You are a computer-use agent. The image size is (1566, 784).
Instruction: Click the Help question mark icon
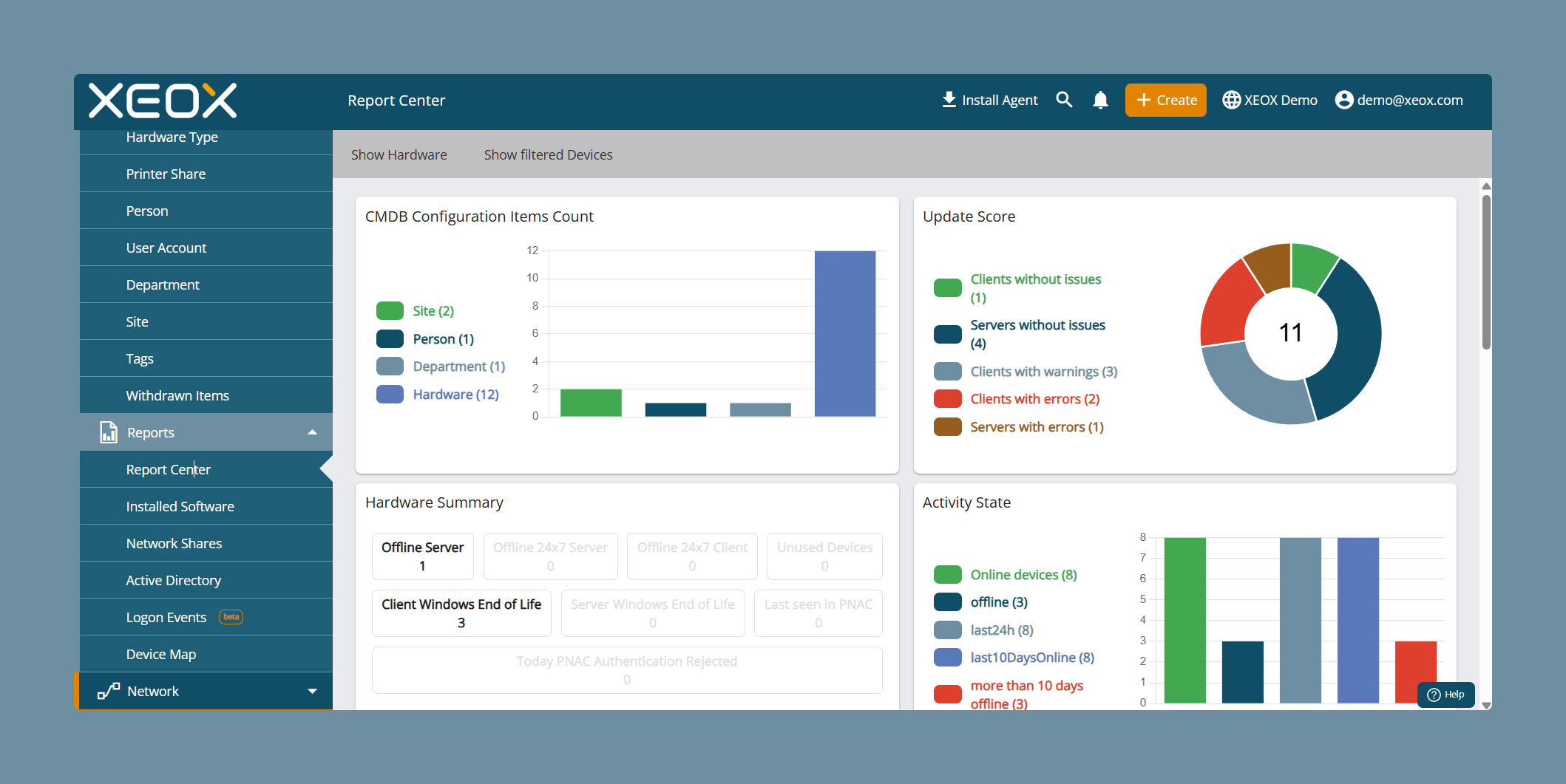pos(1434,695)
